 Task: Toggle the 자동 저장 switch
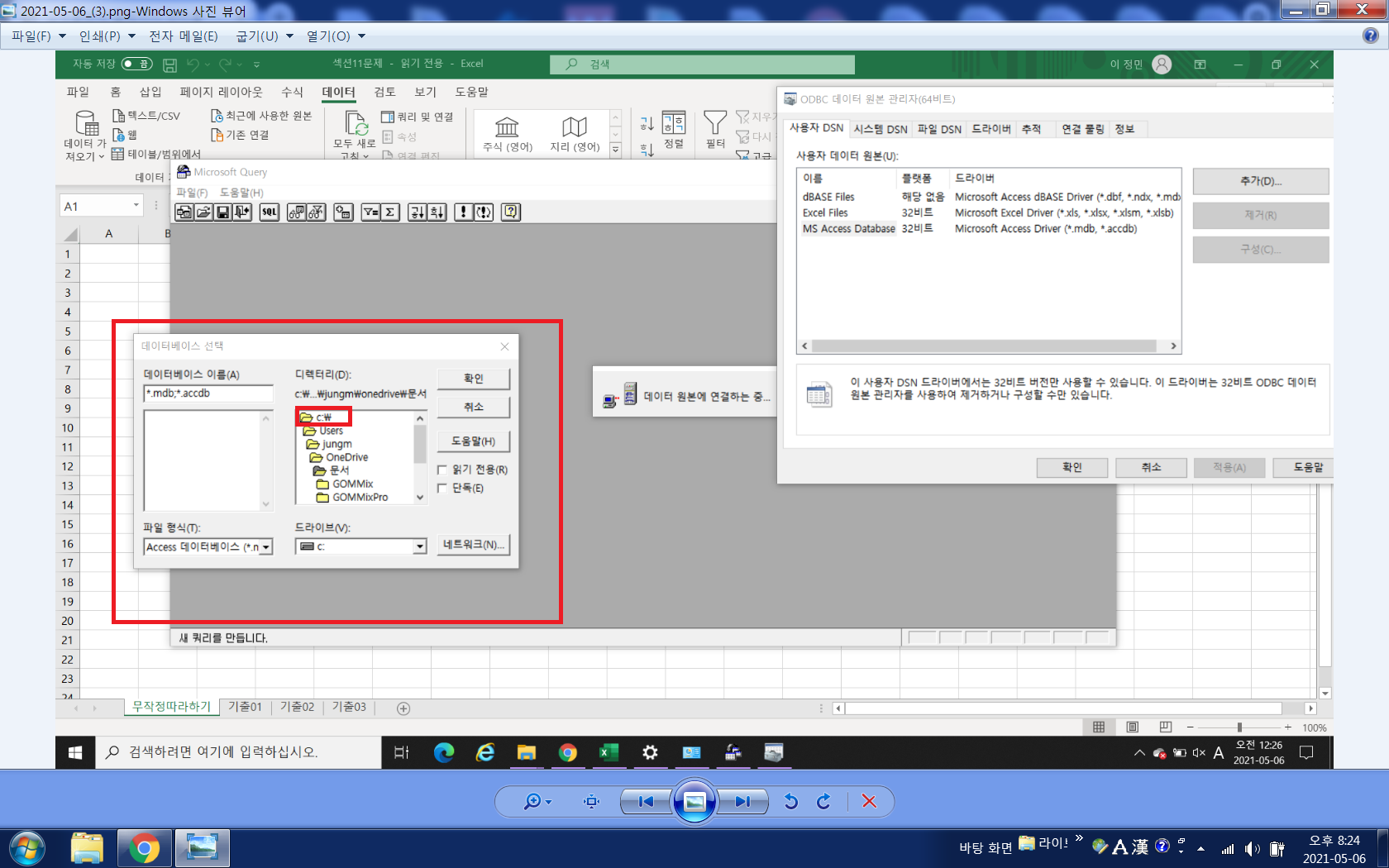(x=136, y=64)
